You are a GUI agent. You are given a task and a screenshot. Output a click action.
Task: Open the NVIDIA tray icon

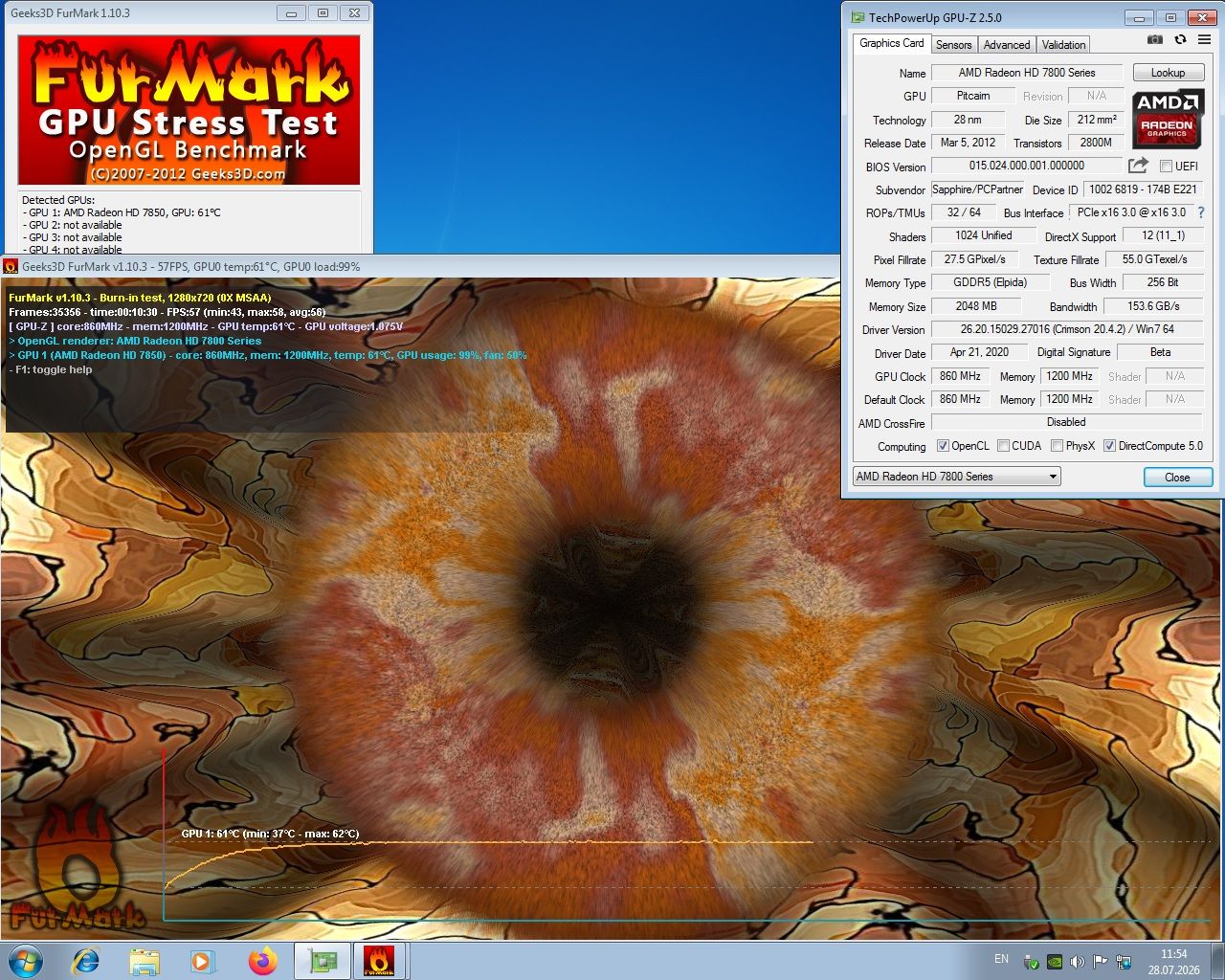point(1055,962)
